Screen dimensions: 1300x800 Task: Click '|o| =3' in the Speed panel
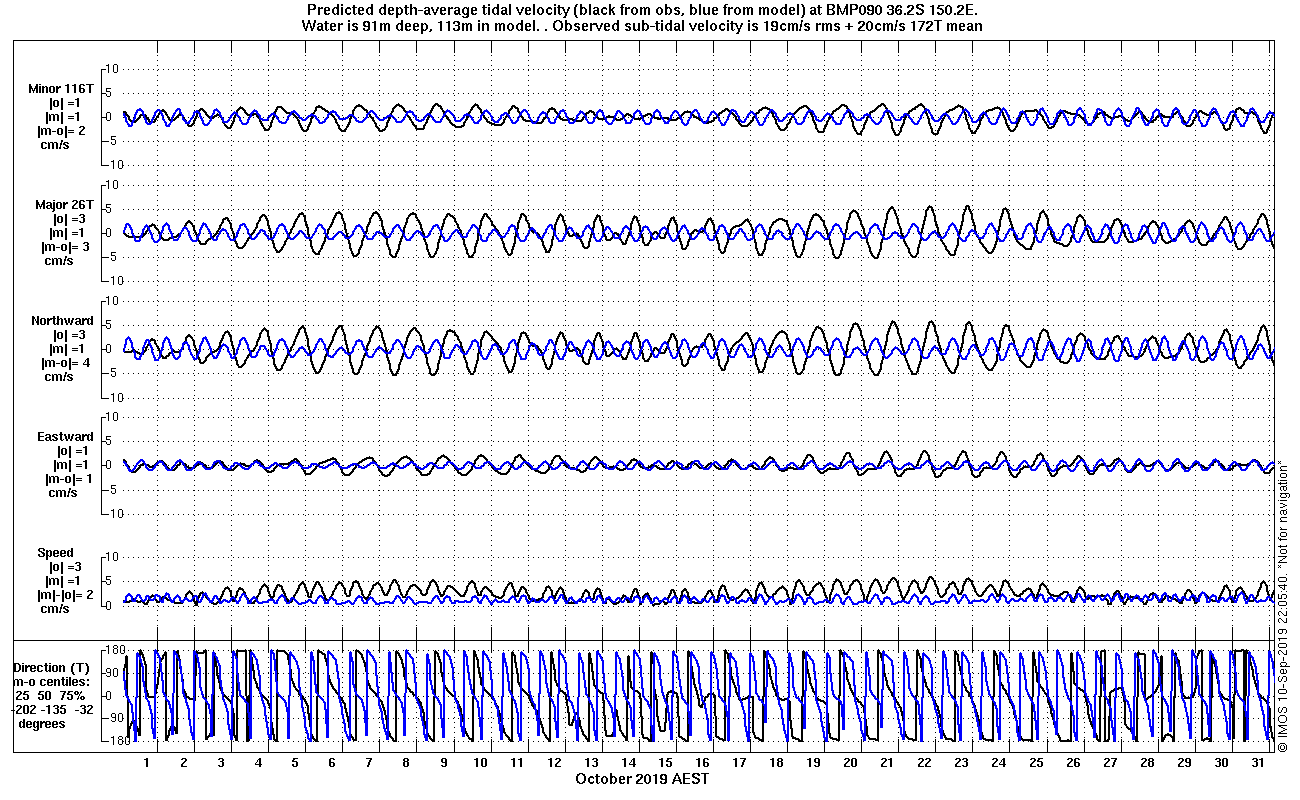pos(64,567)
